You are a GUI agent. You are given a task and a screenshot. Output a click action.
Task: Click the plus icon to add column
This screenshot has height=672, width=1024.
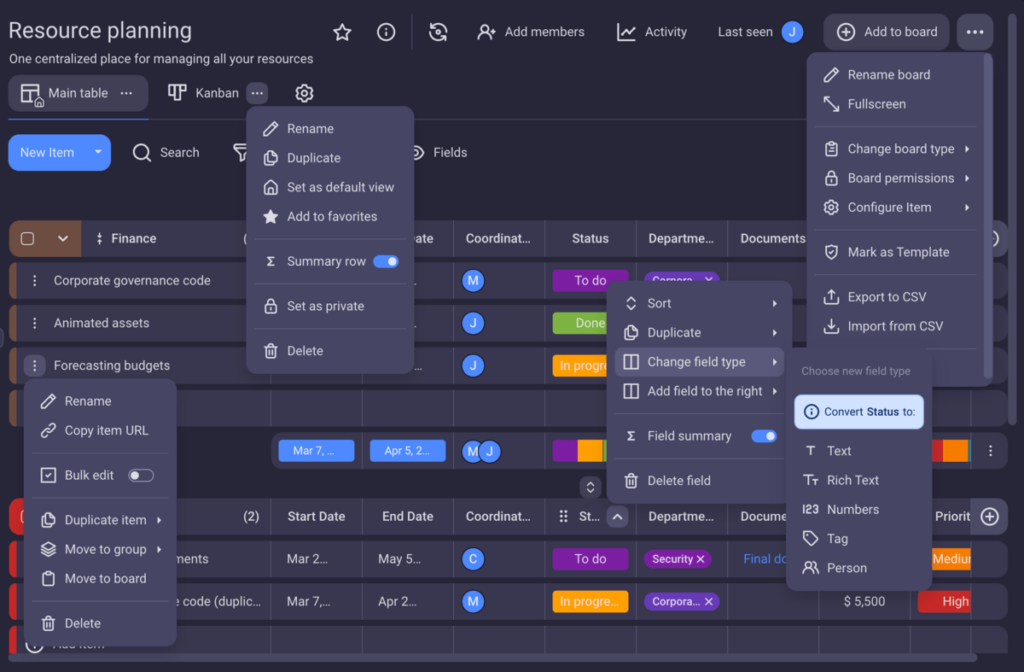tap(989, 516)
